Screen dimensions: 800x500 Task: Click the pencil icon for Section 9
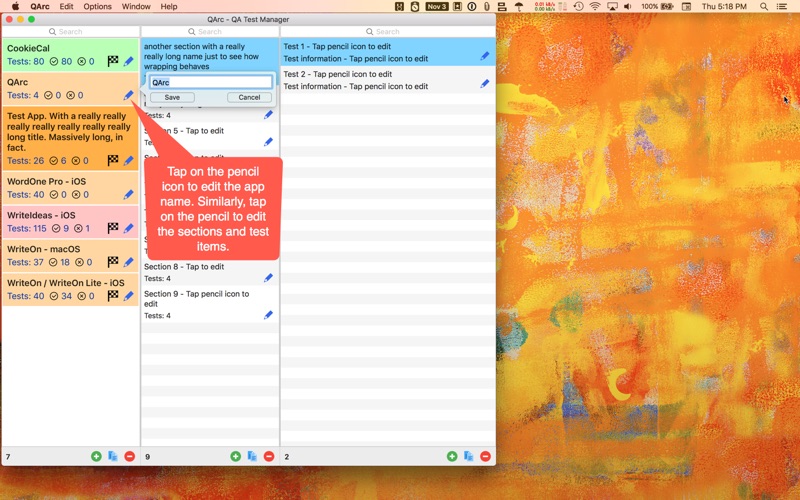pyautogui.click(x=268, y=315)
